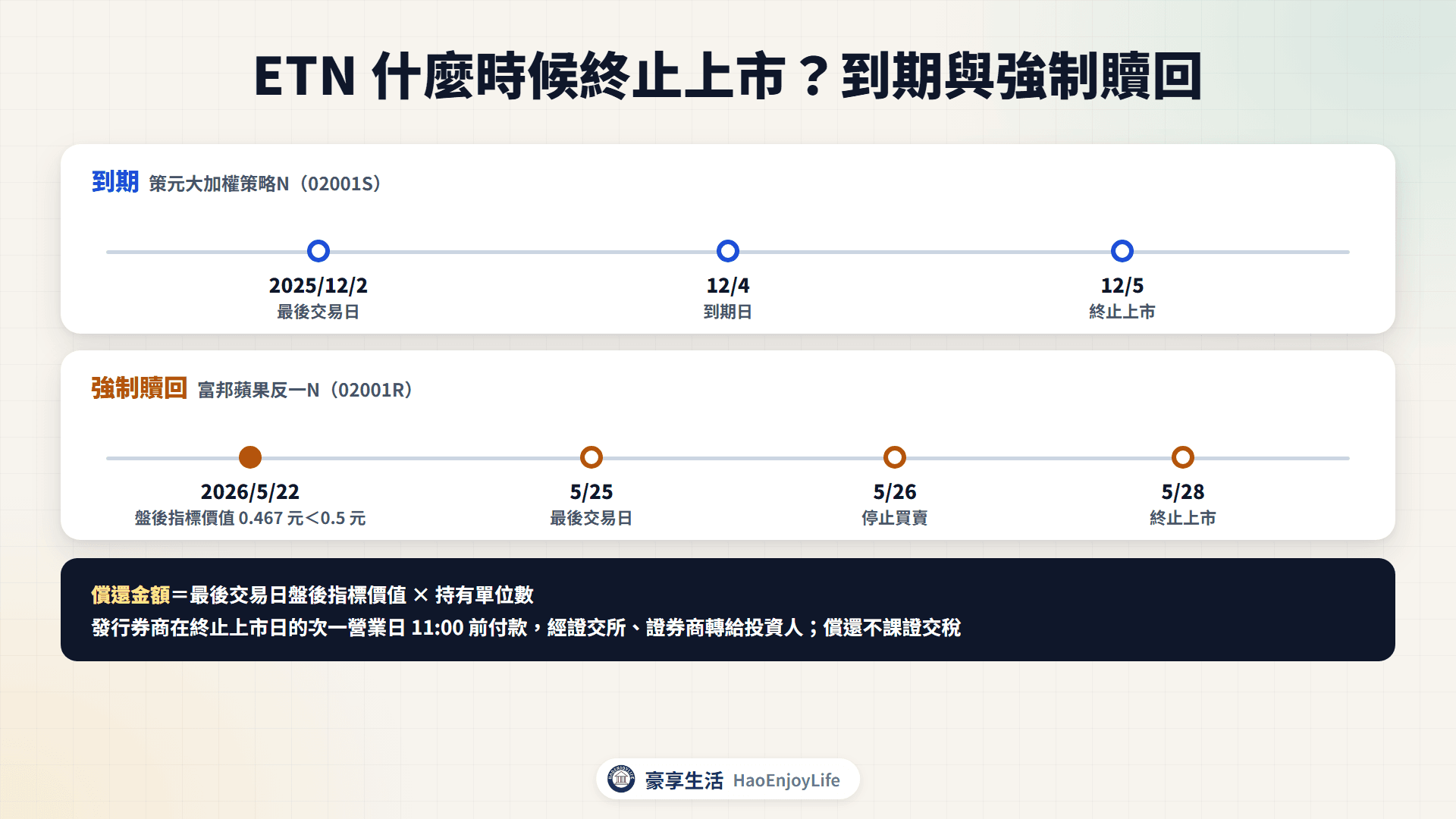This screenshot has width=1456, height=819.
Task: Click the '5/28' date text
Action: coord(1183,491)
